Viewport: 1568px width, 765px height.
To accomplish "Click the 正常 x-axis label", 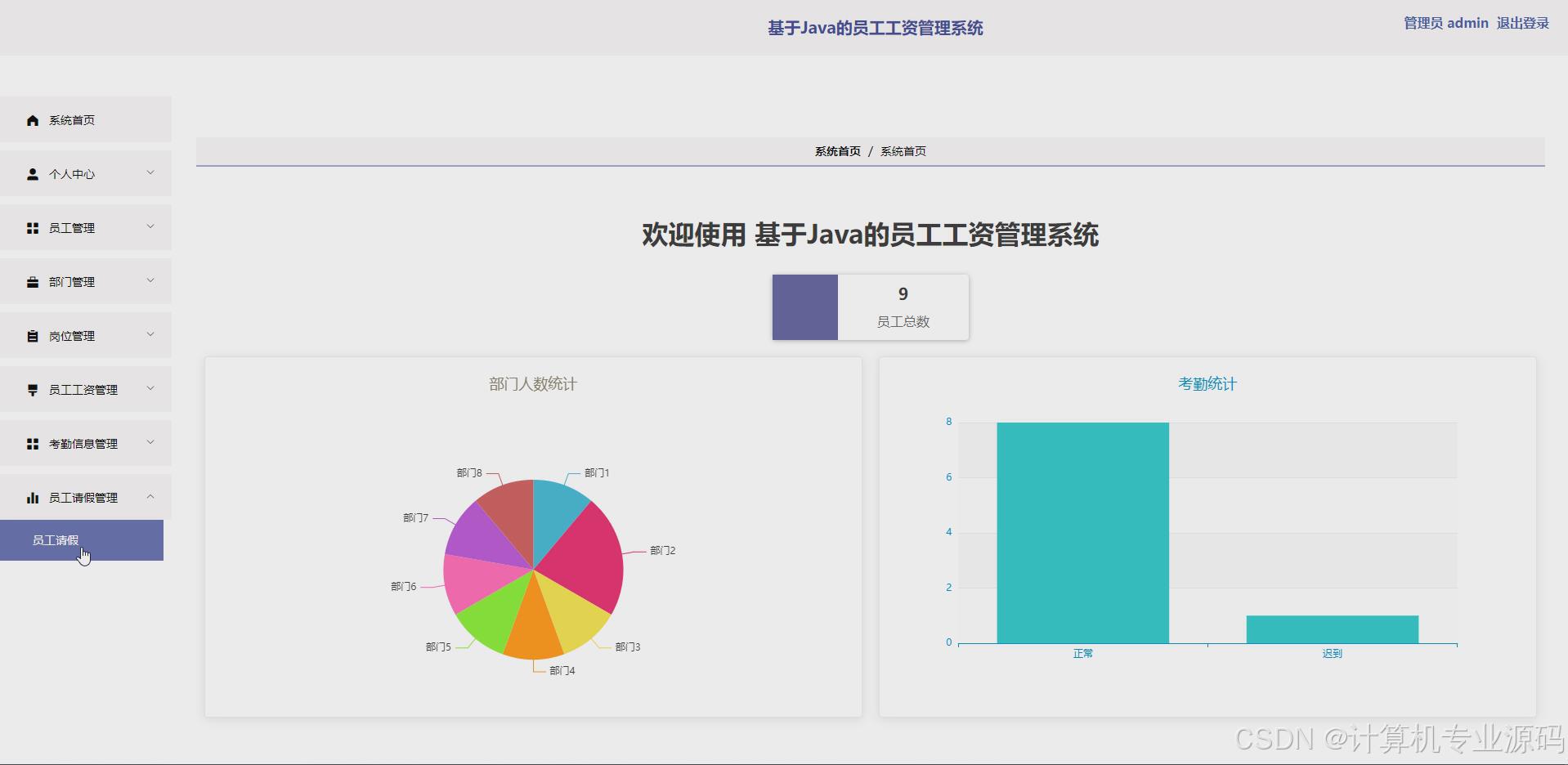I will (1083, 654).
